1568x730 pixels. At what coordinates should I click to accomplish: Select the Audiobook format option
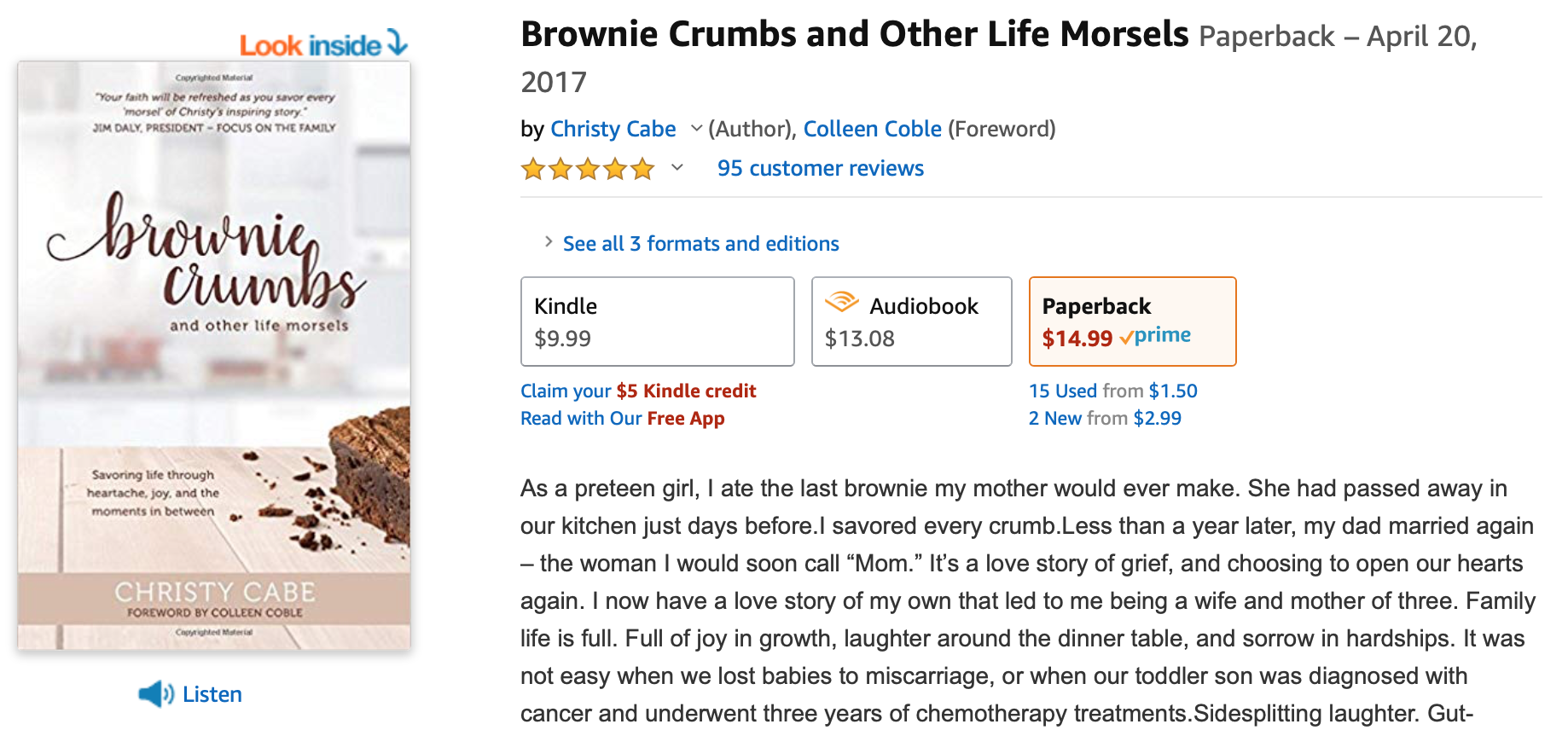911,322
